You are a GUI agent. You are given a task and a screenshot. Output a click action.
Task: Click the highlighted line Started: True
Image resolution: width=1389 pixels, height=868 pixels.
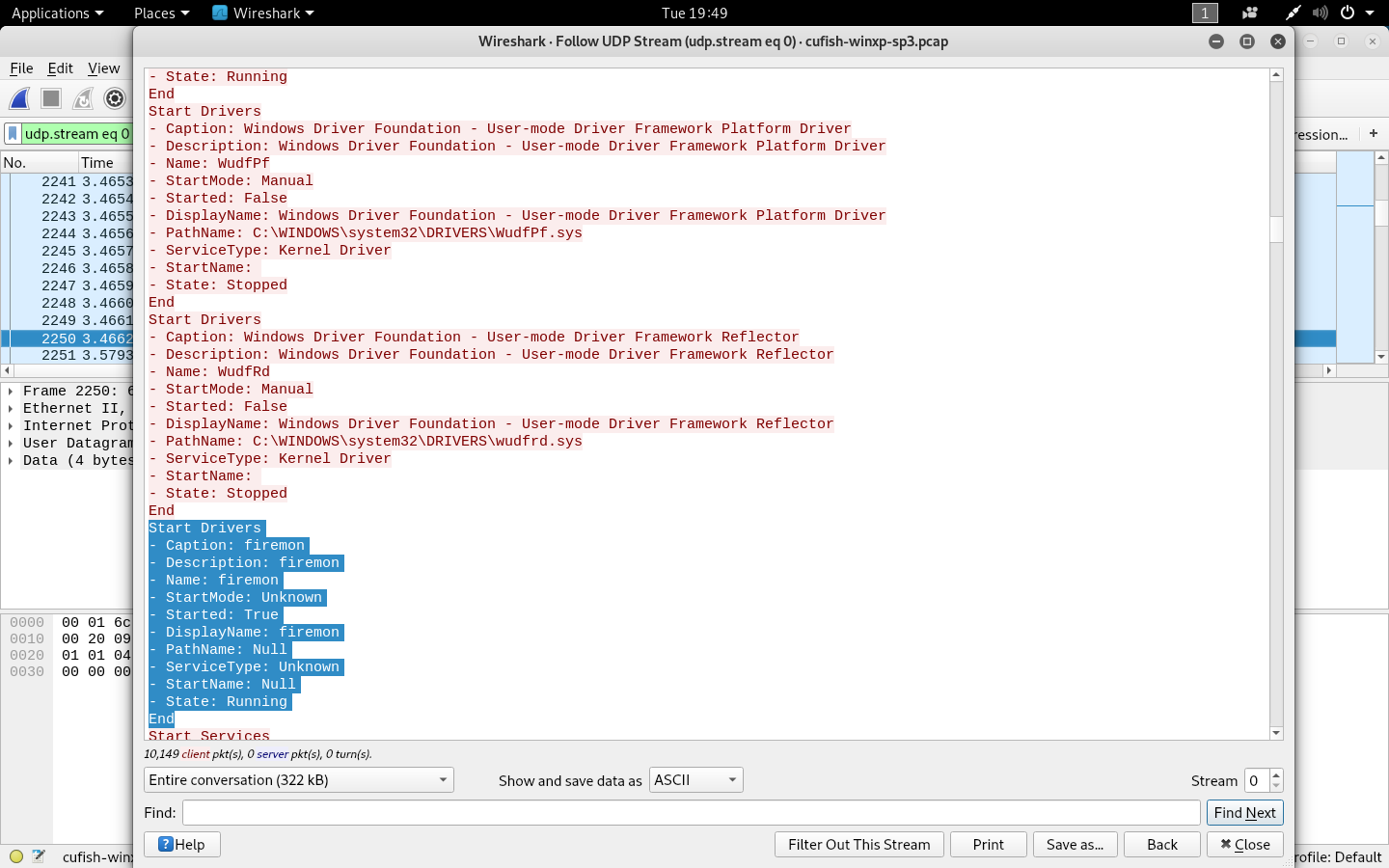click(x=216, y=615)
